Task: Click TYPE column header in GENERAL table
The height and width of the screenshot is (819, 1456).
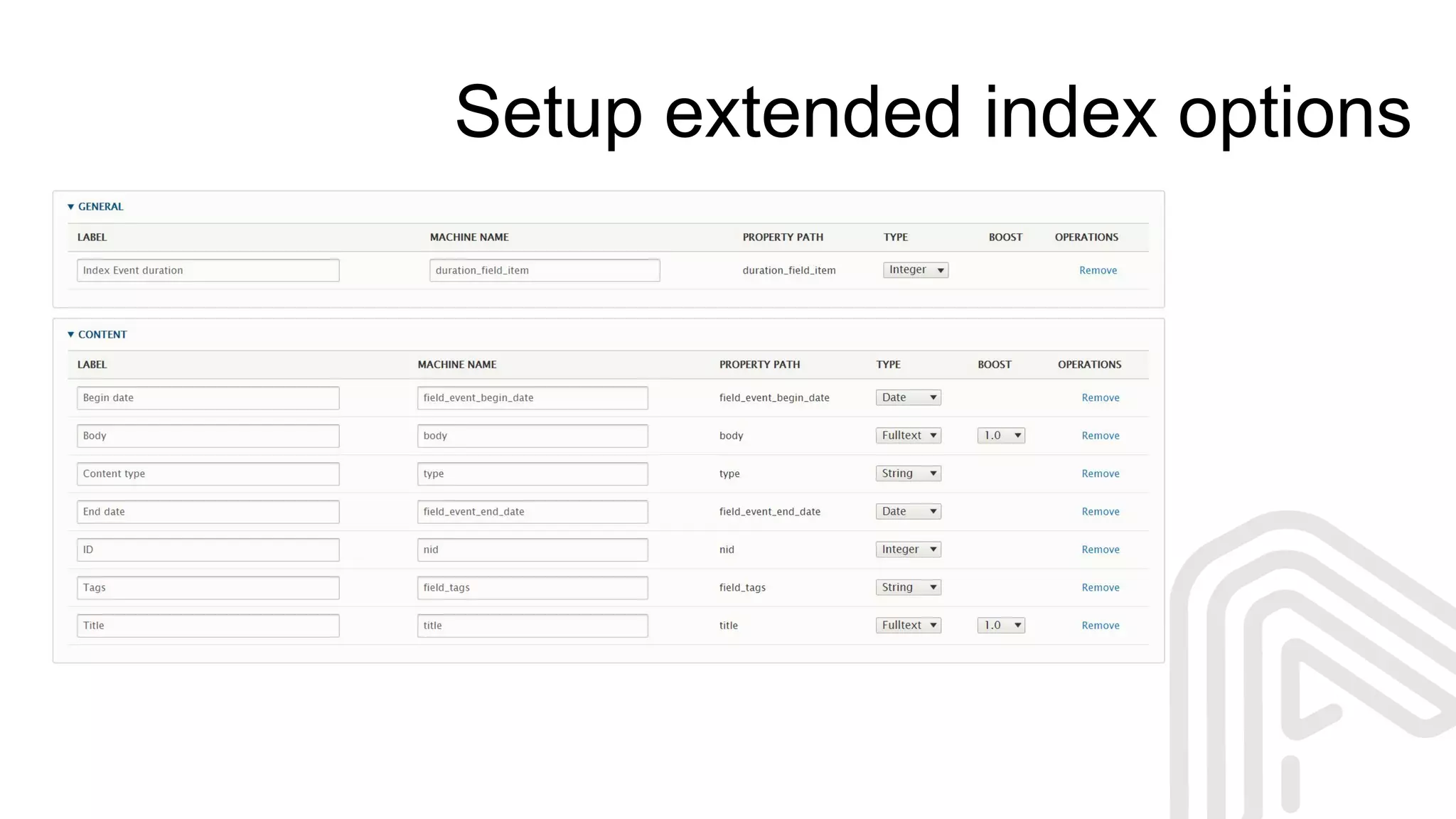Action: tap(896, 237)
